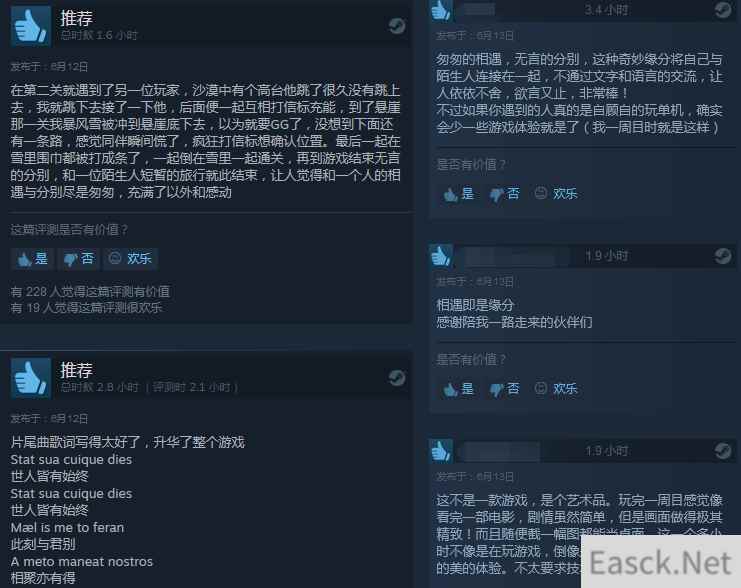Click the Steam logo icon on the 相遇即是缘分 review
The height and width of the screenshot is (588, 741).
(723, 256)
